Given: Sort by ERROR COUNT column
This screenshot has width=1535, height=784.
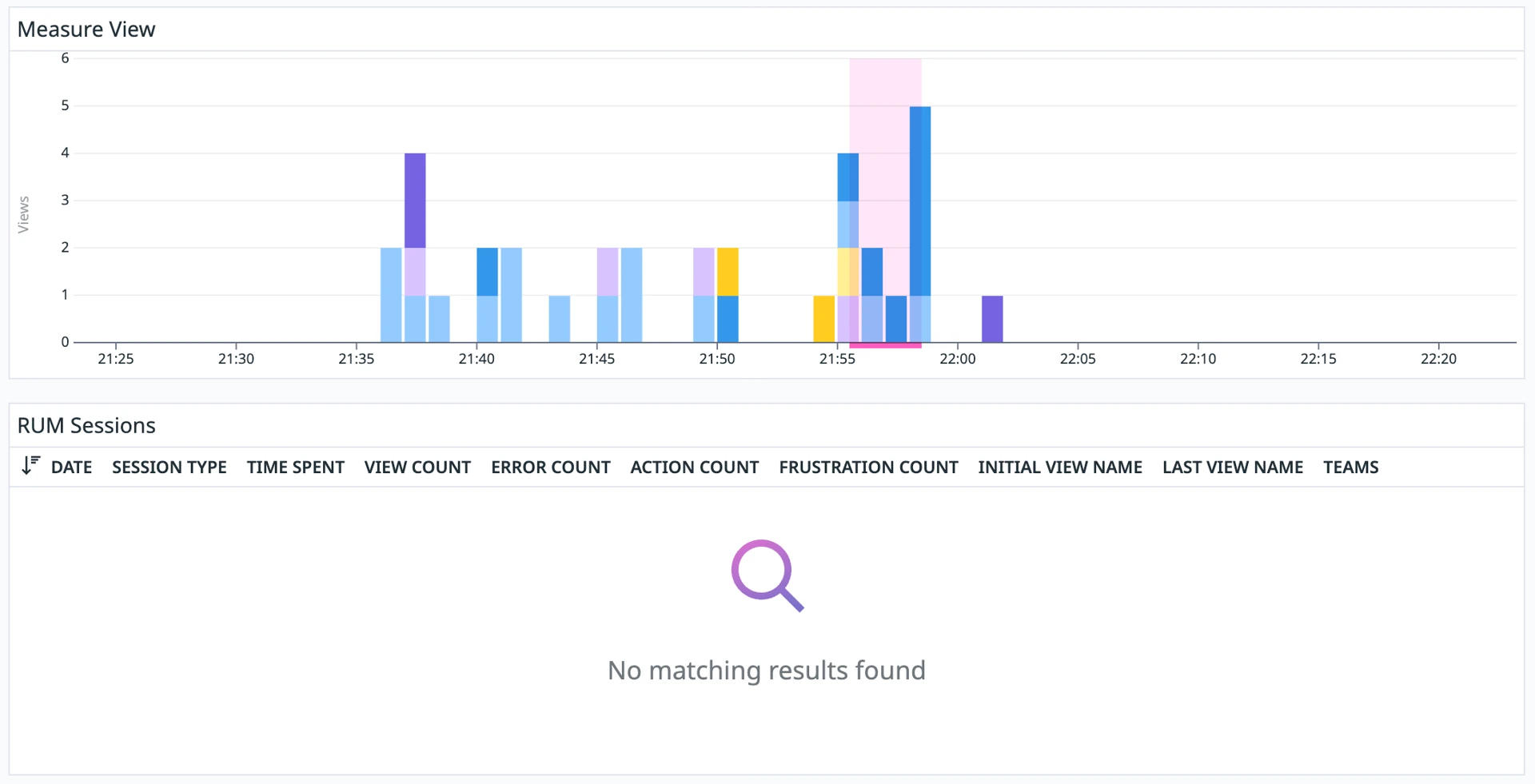Looking at the screenshot, I should [x=550, y=468].
